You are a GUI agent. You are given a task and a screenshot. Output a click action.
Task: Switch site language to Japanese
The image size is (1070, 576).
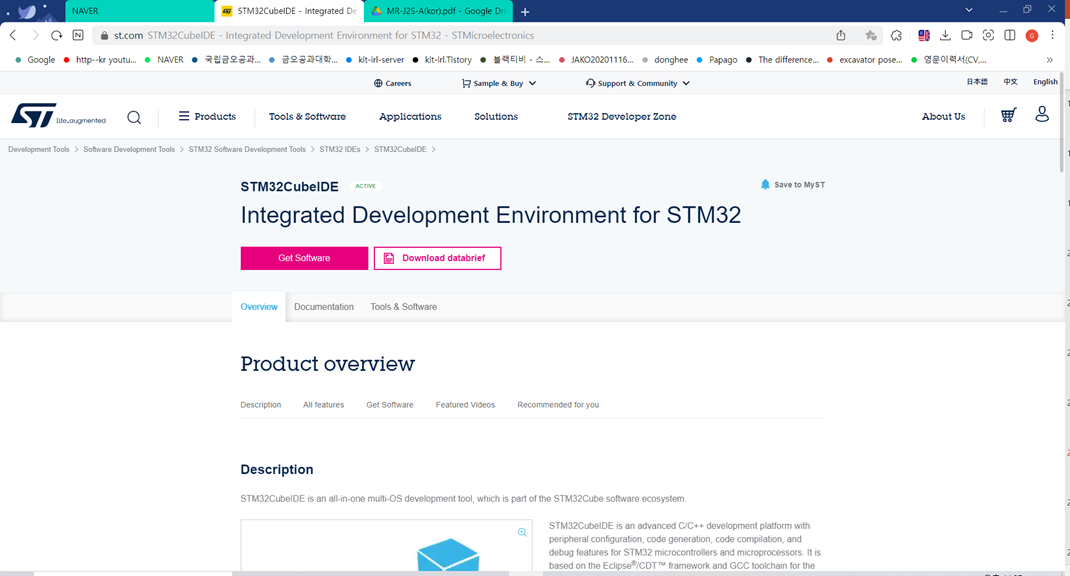(977, 82)
